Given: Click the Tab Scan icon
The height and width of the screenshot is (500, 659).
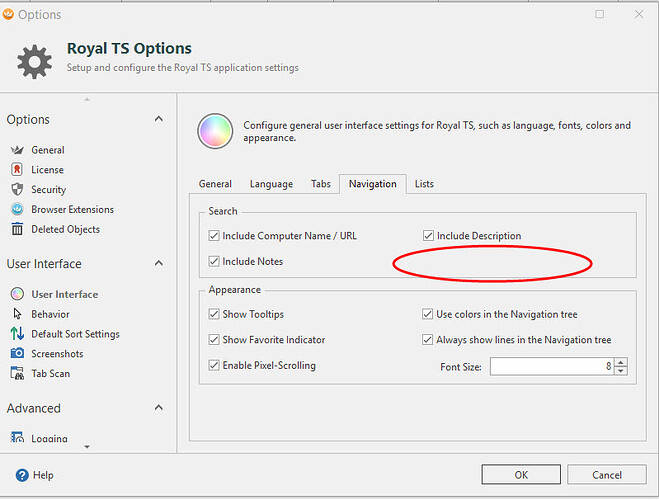Looking at the screenshot, I should (x=17, y=374).
